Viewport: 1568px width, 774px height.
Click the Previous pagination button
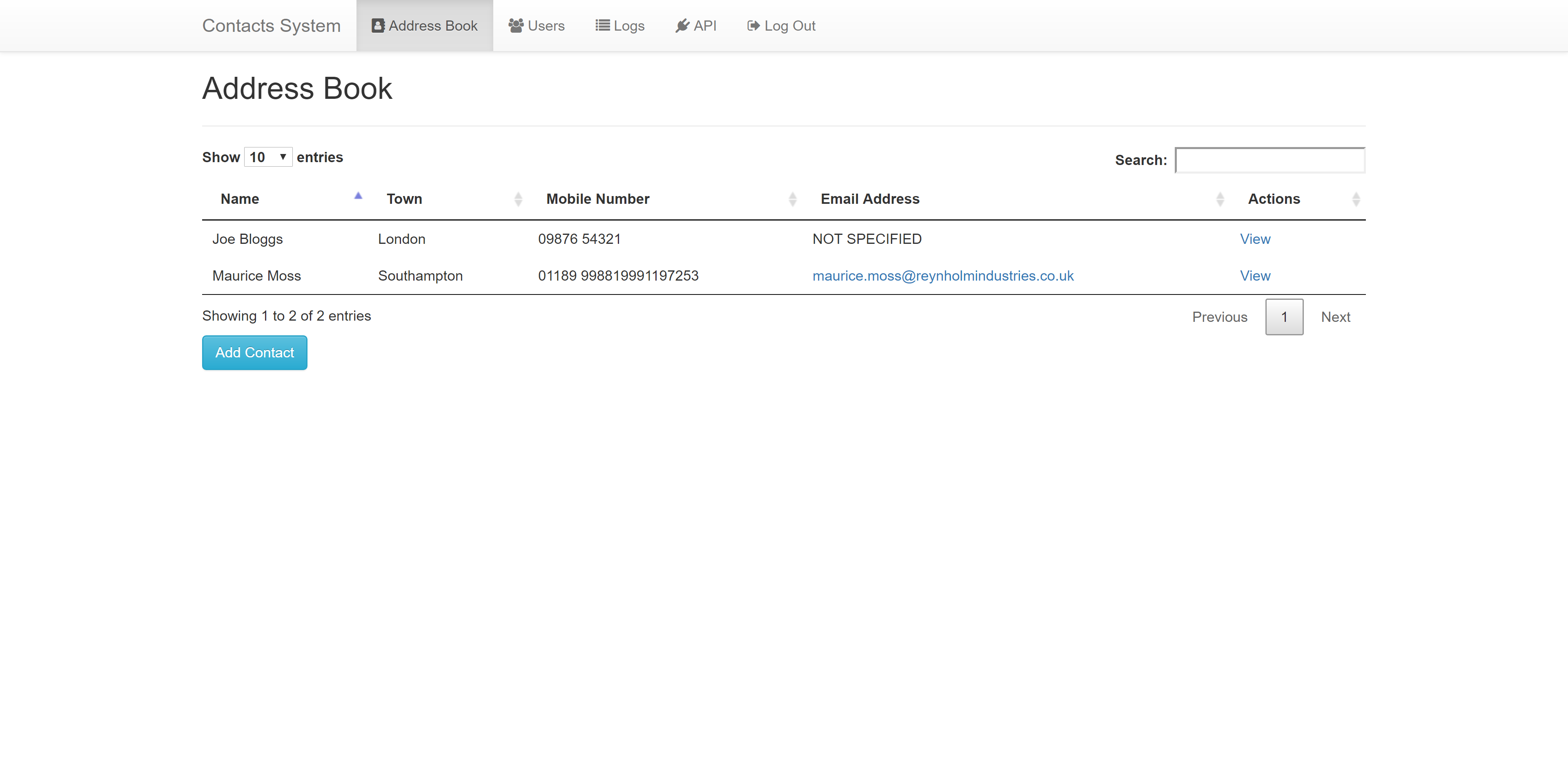click(x=1220, y=317)
